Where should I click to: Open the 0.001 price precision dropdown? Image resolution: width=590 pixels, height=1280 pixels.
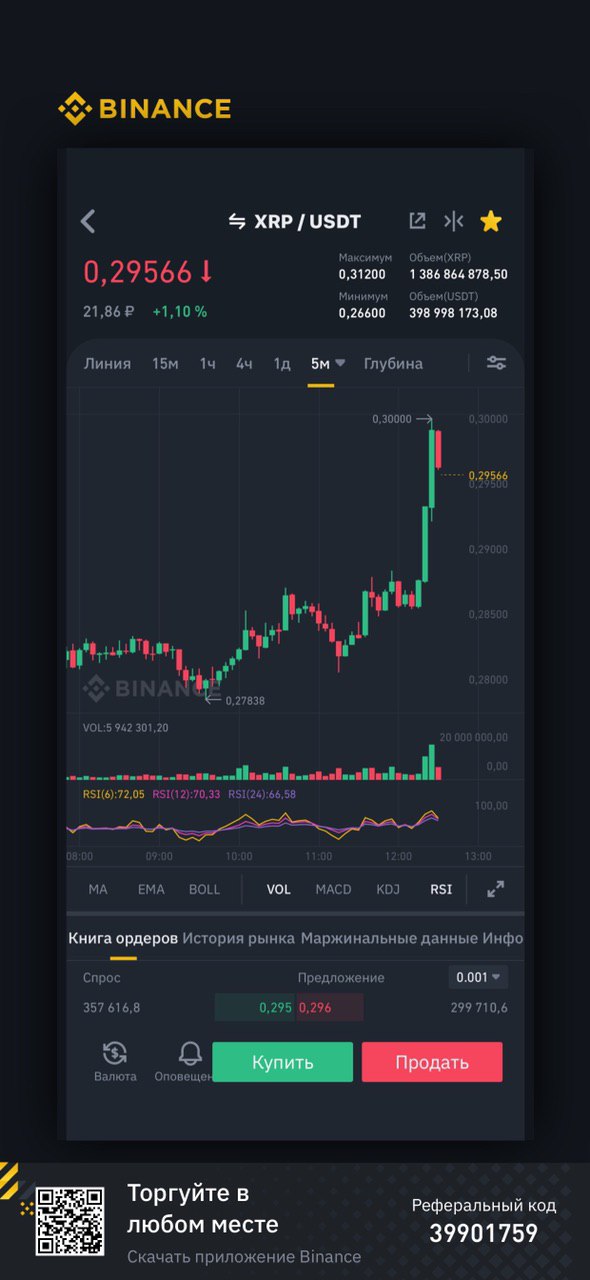[479, 977]
